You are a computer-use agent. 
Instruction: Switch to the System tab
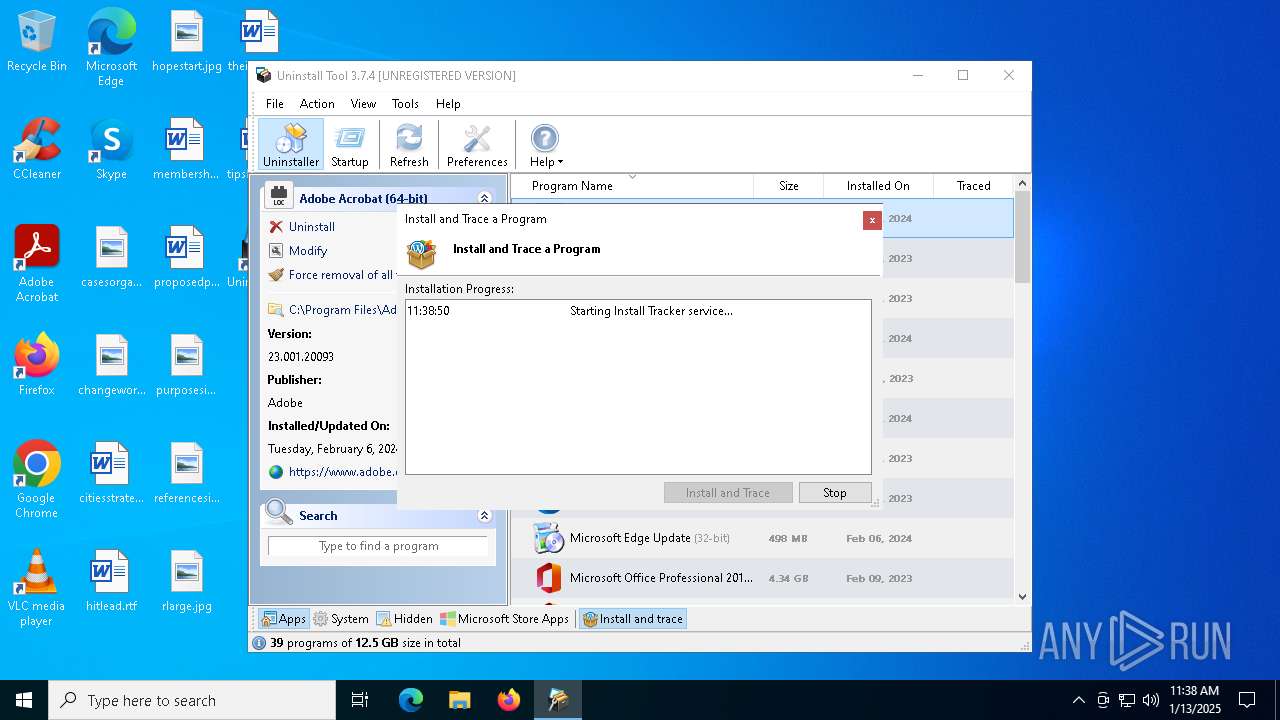click(341, 619)
